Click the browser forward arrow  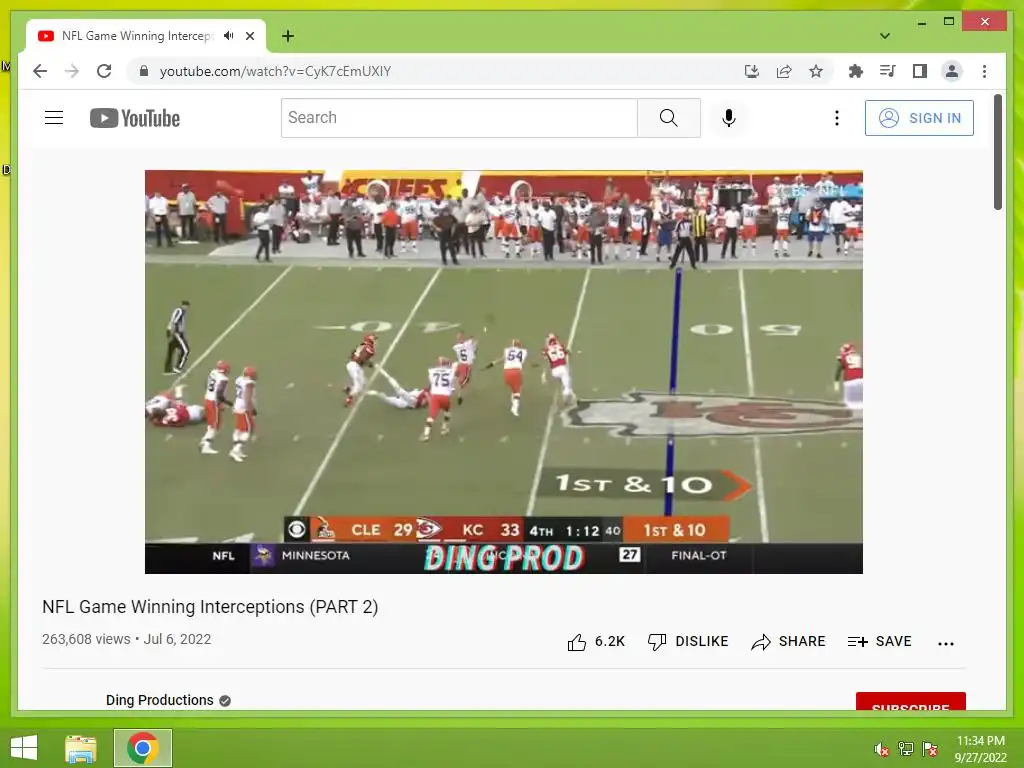[72, 71]
